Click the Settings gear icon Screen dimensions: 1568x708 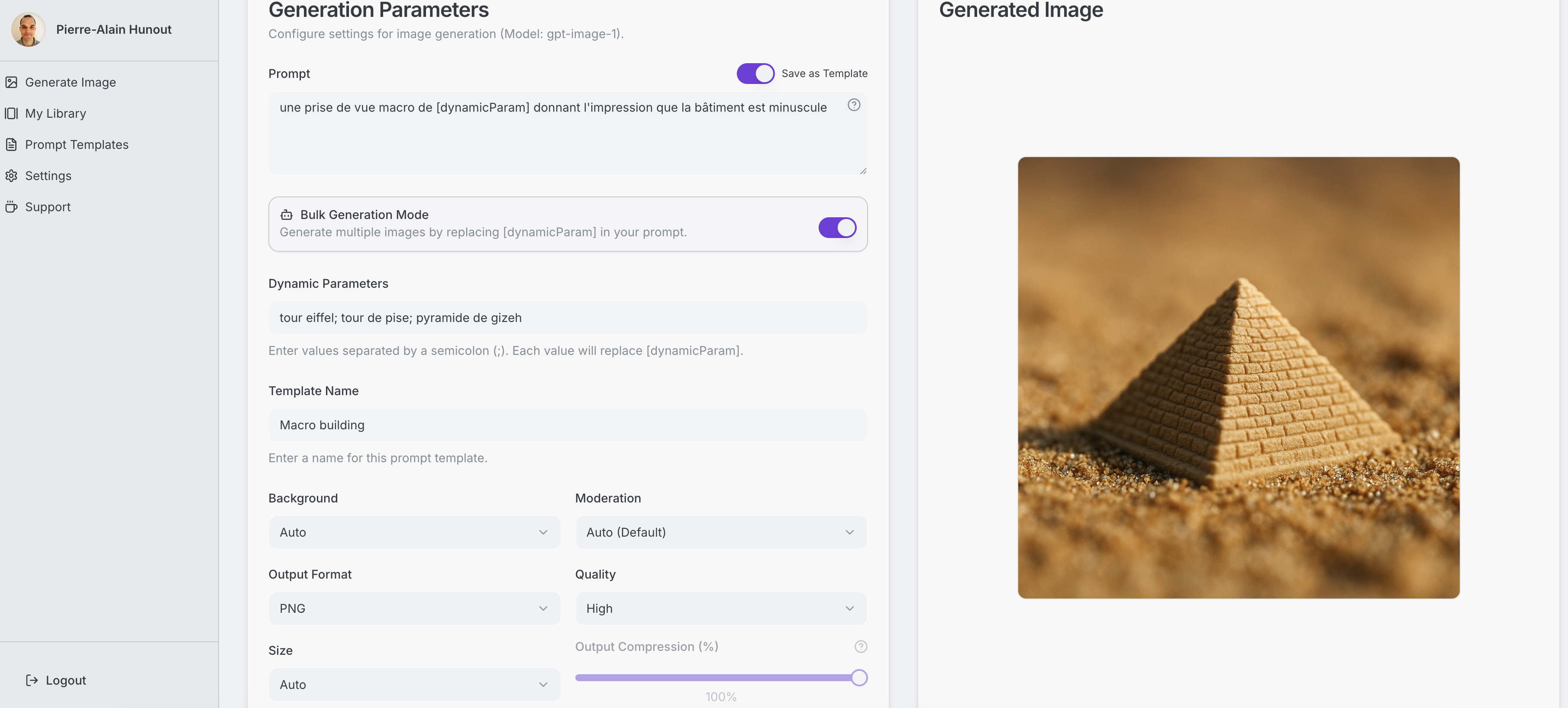[x=11, y=176]
